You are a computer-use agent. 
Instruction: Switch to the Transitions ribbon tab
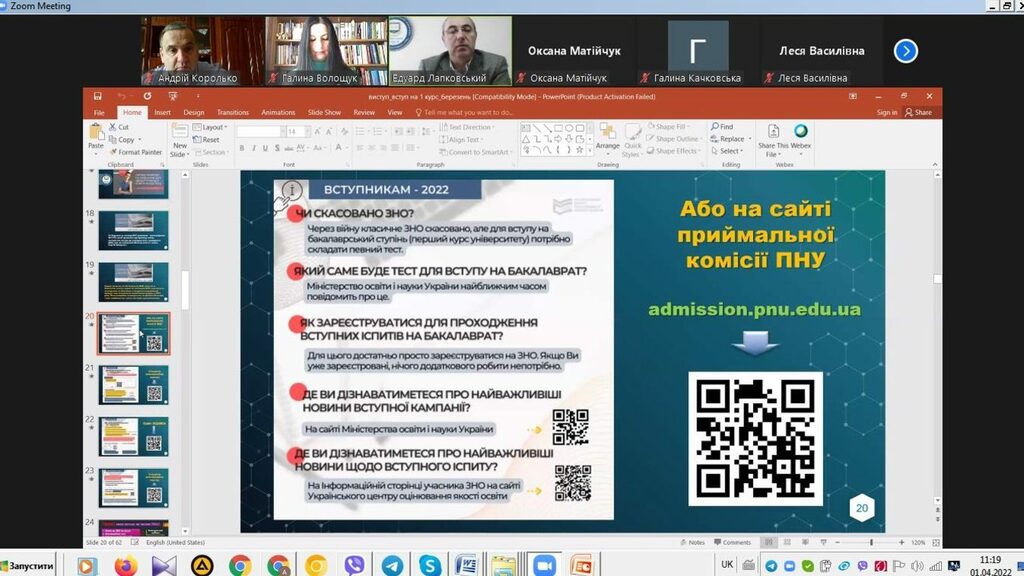(232, 113)
